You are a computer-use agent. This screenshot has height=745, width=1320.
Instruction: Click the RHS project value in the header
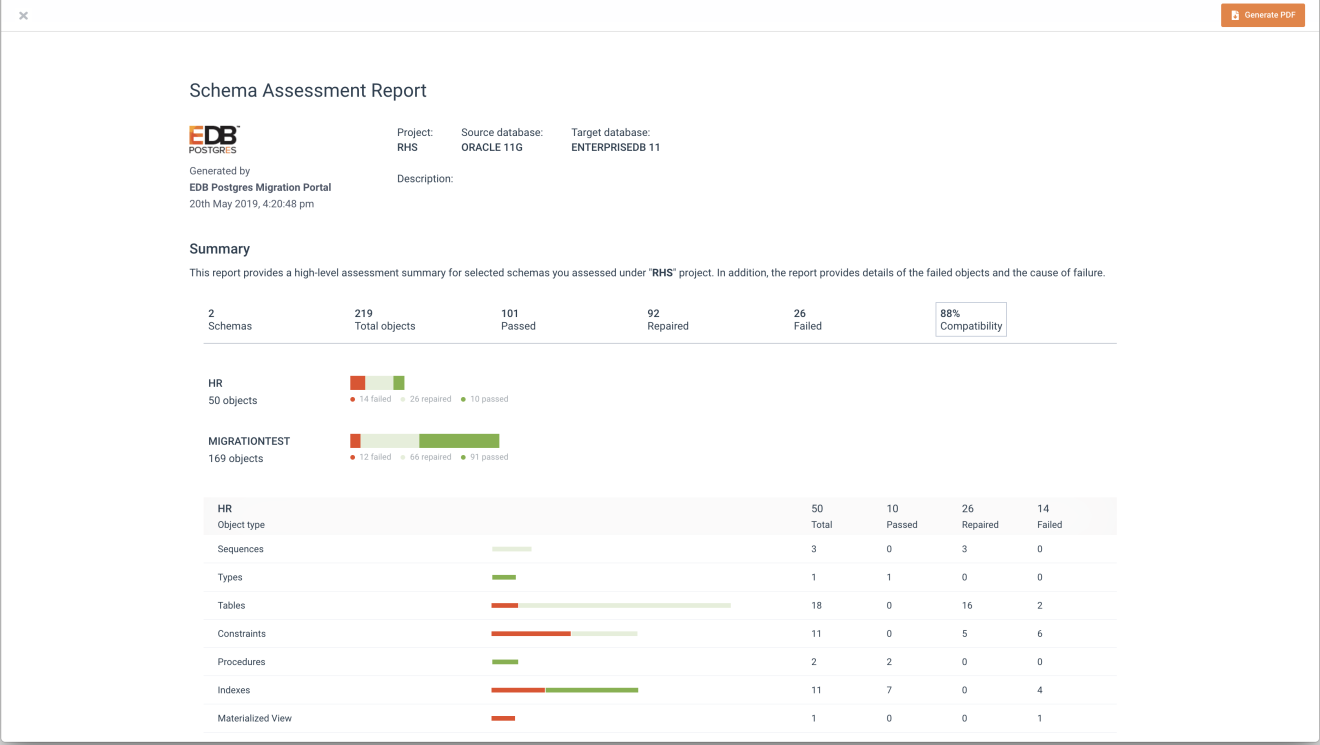coord(407,147)
